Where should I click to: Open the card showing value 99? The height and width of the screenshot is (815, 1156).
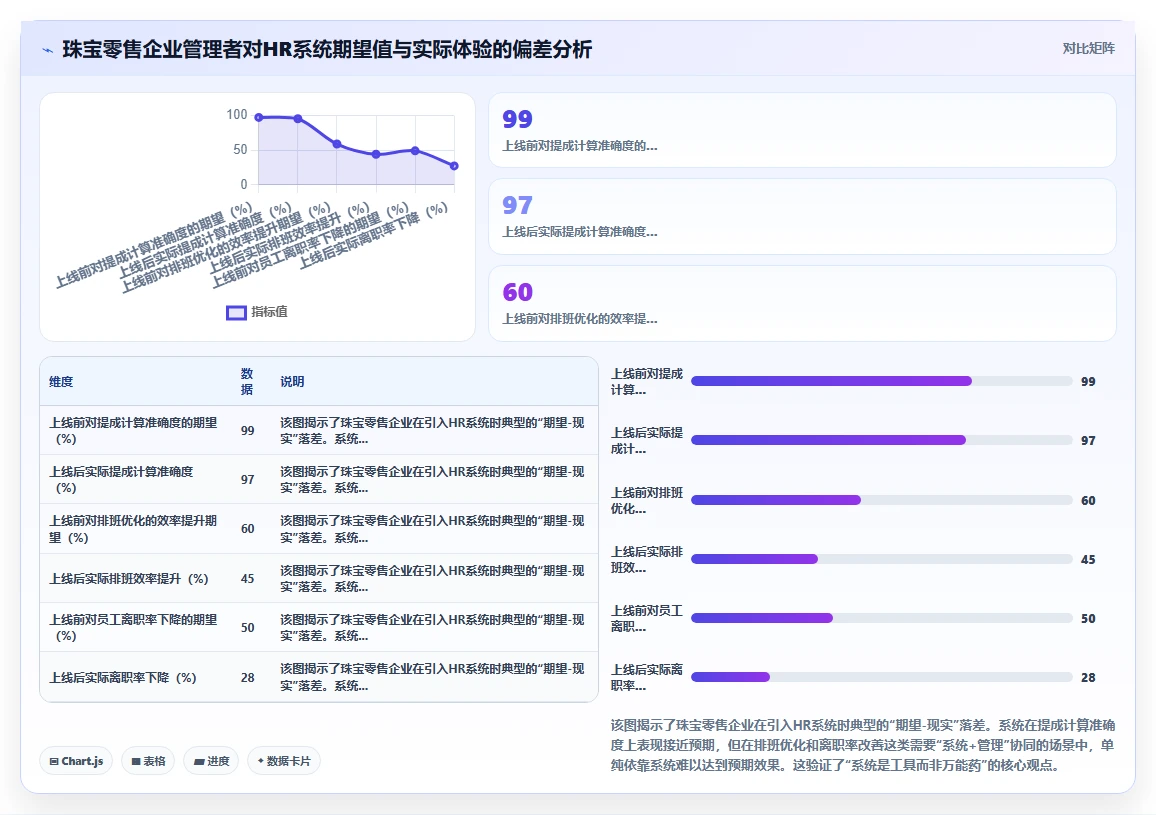(802, 131)
